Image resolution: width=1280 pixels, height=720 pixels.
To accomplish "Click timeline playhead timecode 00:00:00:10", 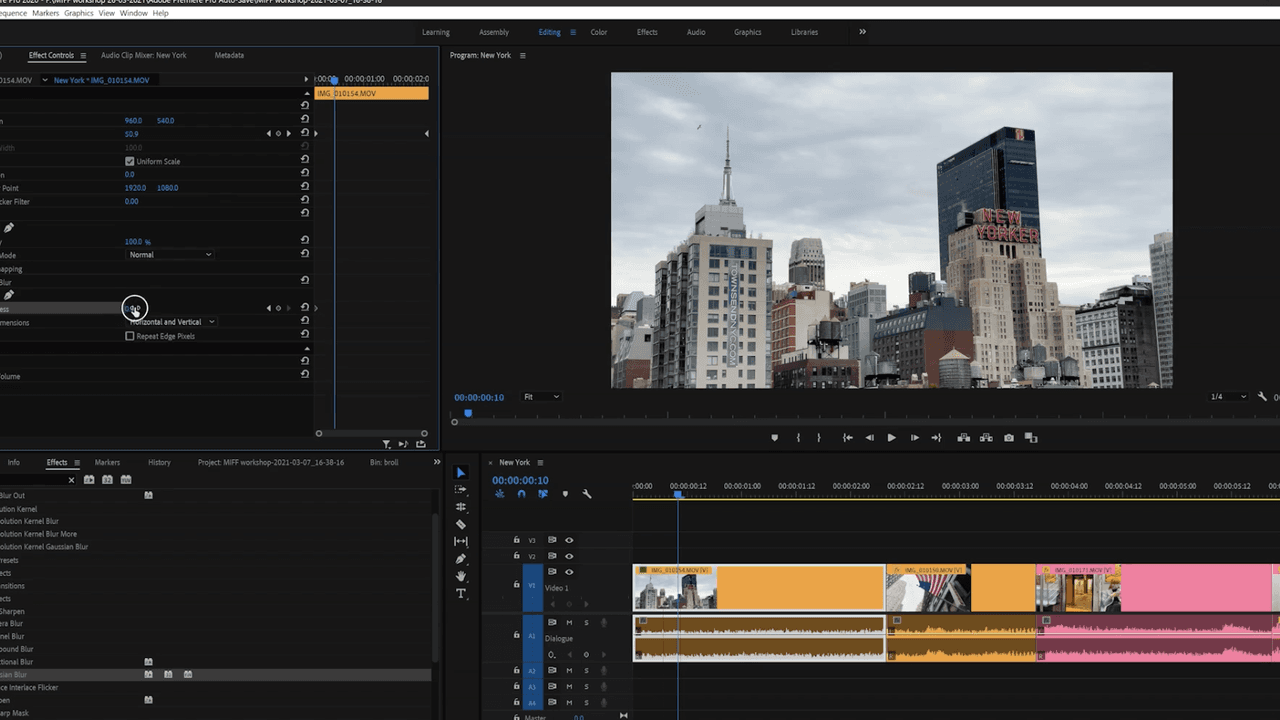I will 520,480.
